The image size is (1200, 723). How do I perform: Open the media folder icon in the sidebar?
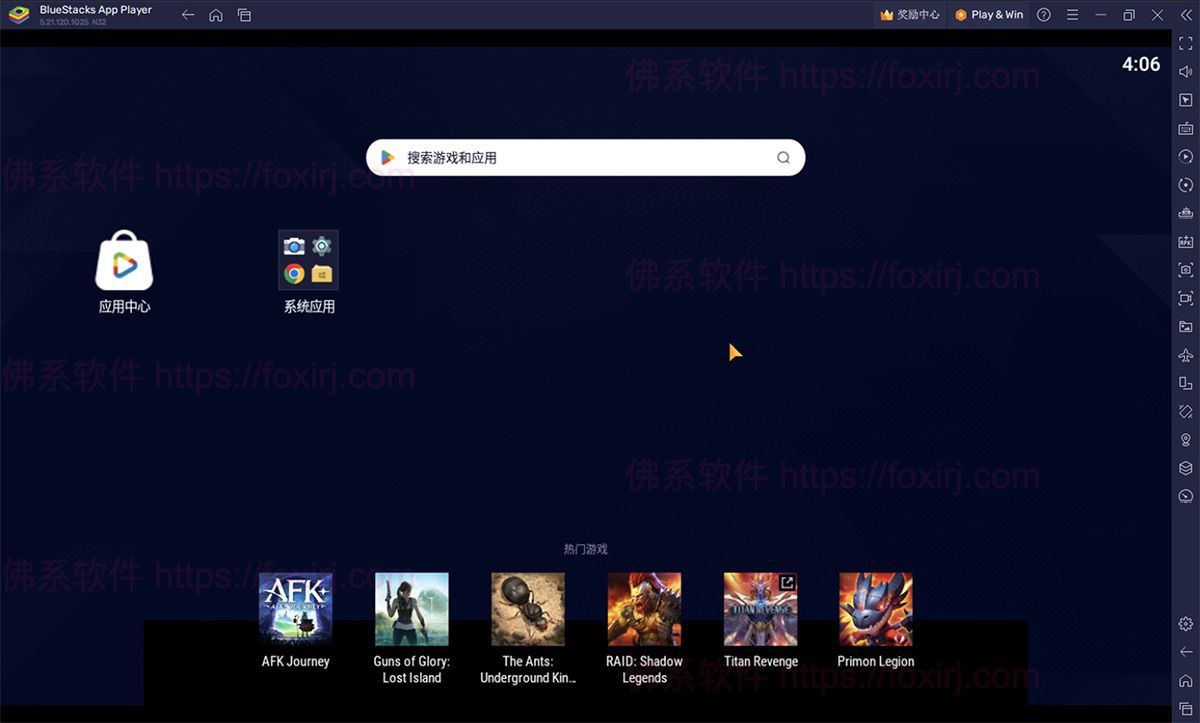point(1185,327)
